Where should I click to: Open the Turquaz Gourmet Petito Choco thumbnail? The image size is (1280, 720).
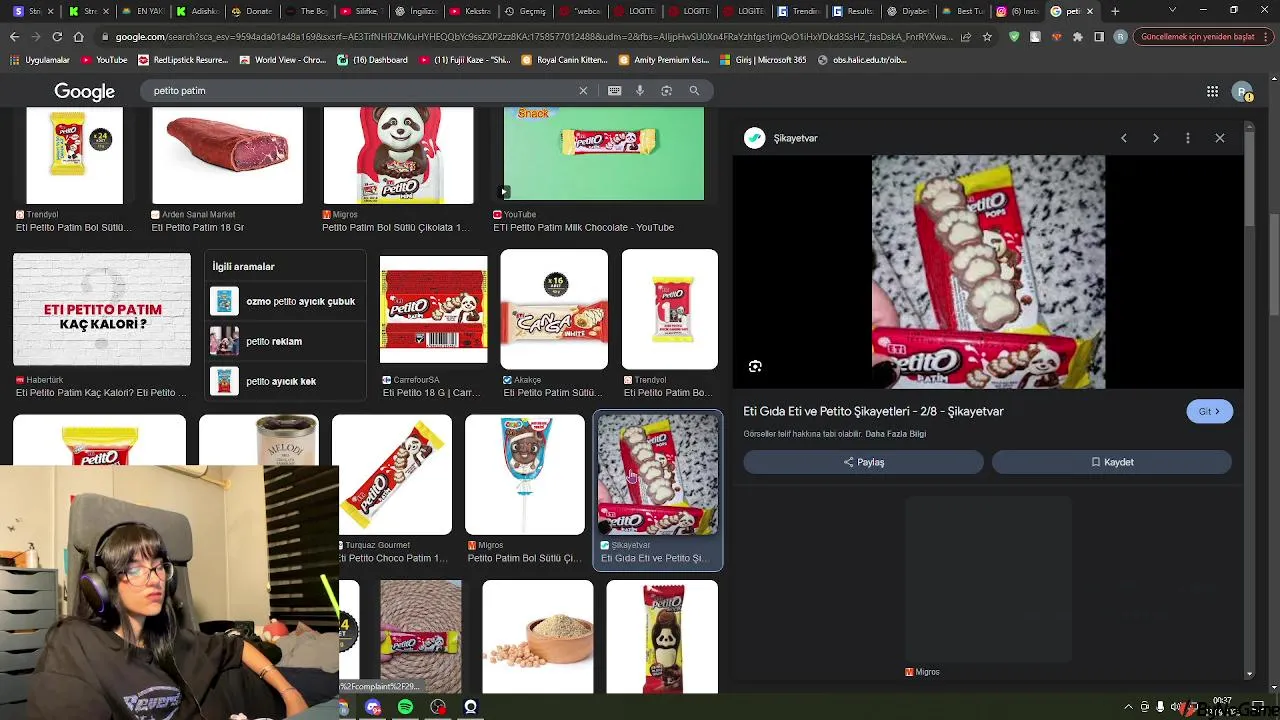click(392, 476)
